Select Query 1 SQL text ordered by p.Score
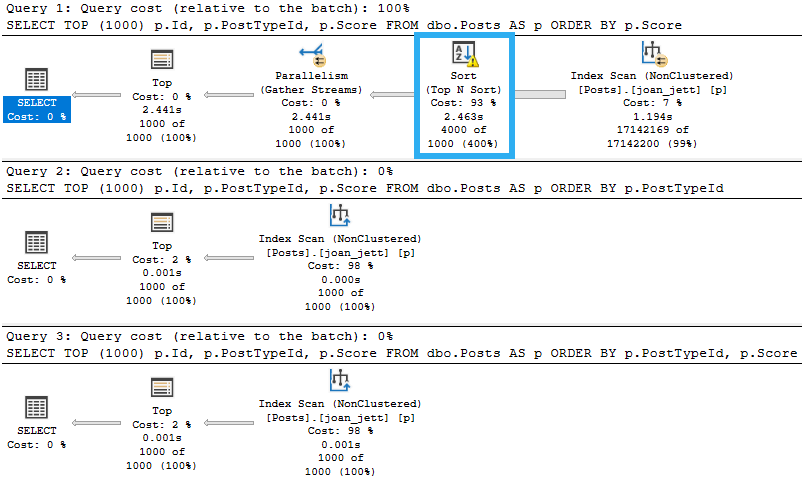802x480 pixels. point(344,25)
